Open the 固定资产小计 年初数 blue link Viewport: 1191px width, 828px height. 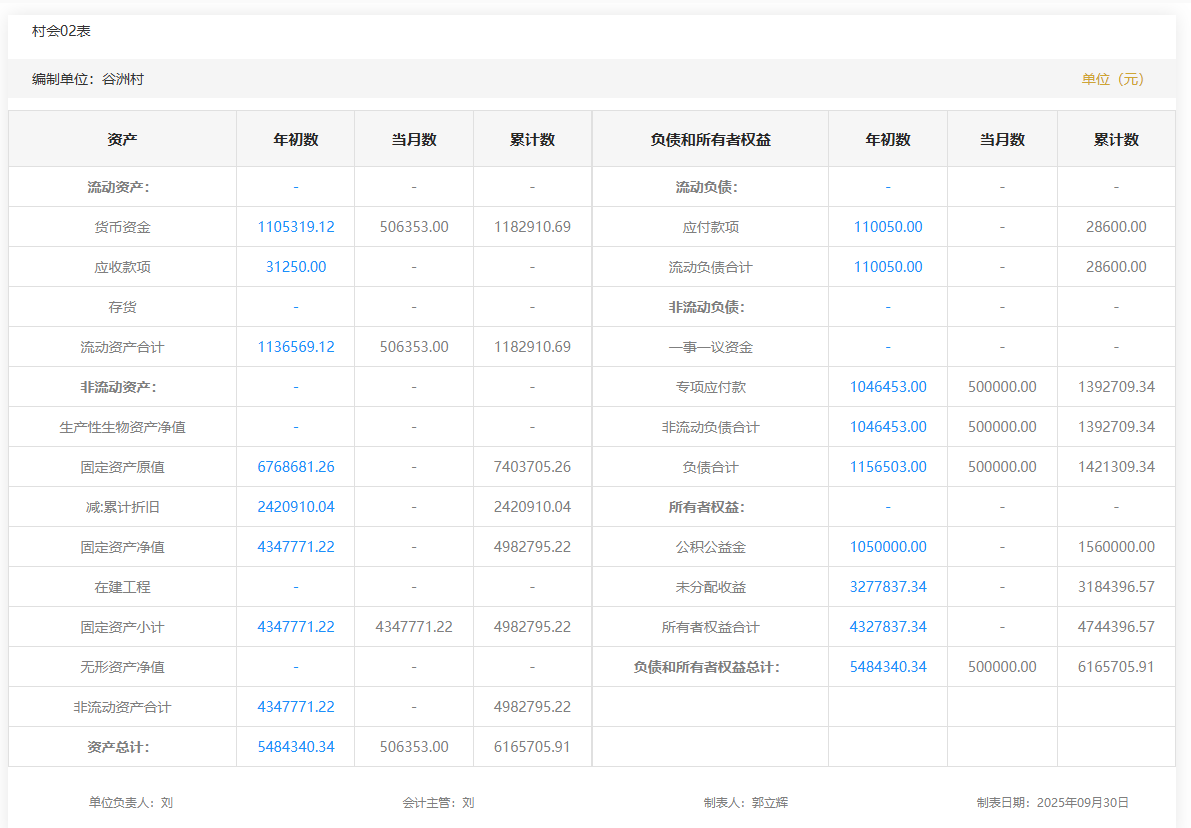(296, 627)
